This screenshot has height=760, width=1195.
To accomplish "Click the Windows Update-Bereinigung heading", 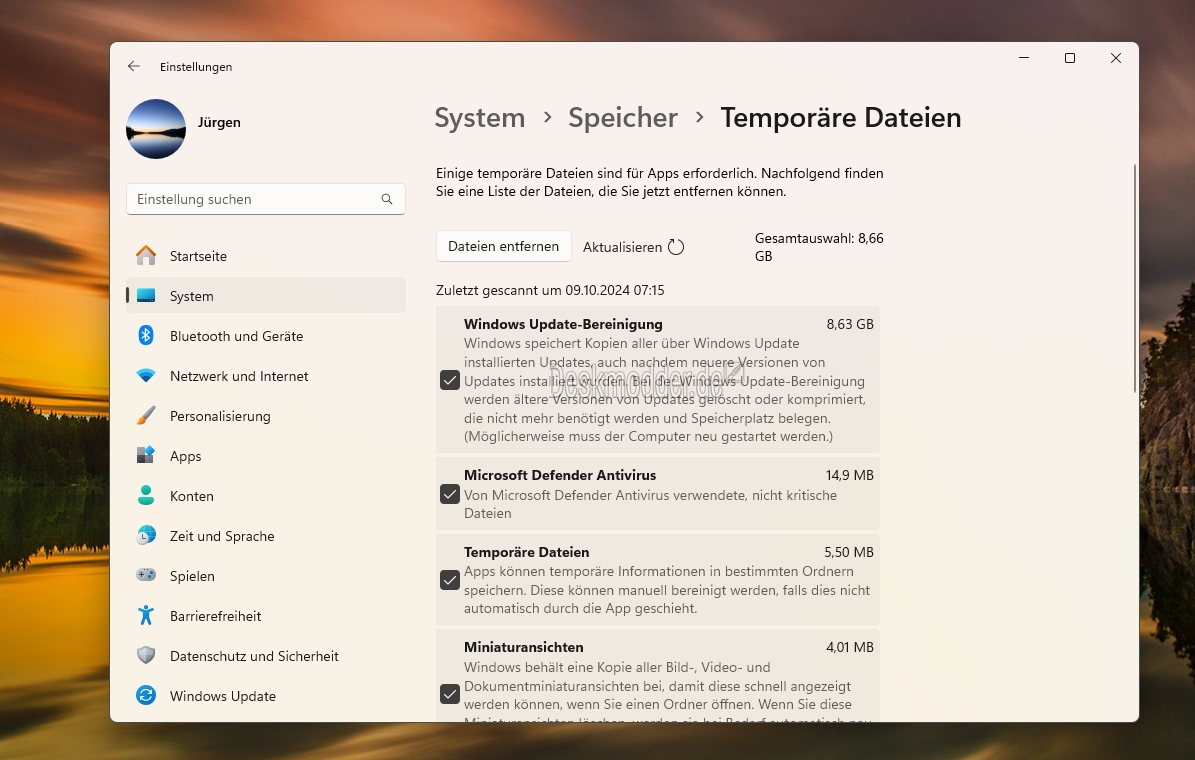I will pyautogui.click(x=563, y=324).
